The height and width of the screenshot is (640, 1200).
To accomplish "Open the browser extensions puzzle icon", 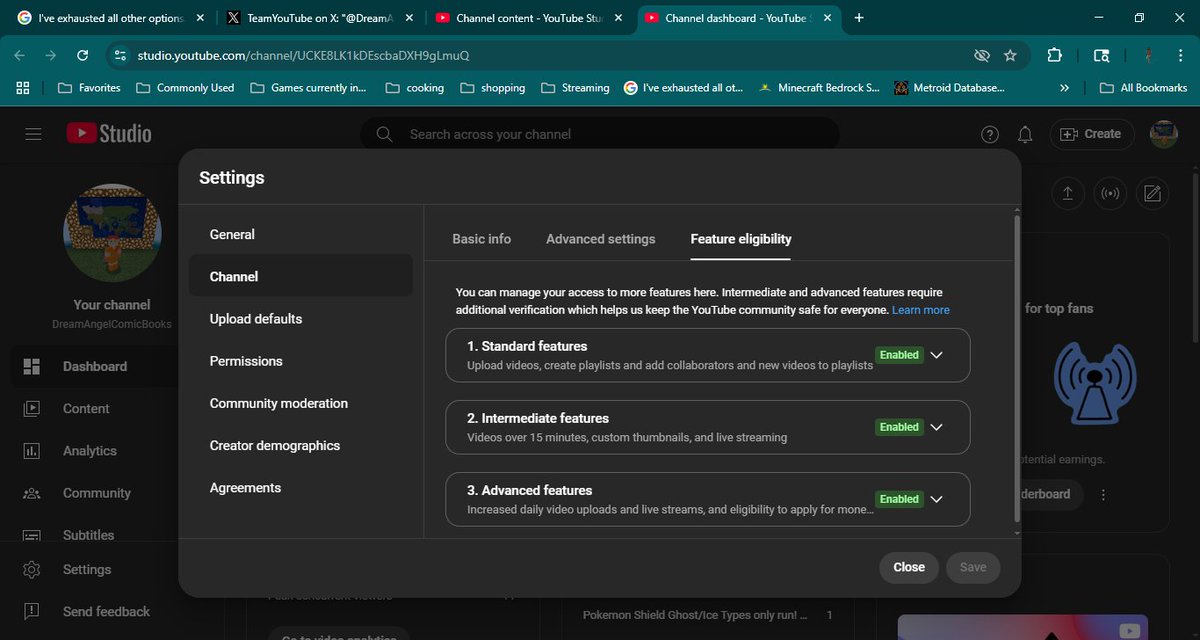I will pos(1054,55).
